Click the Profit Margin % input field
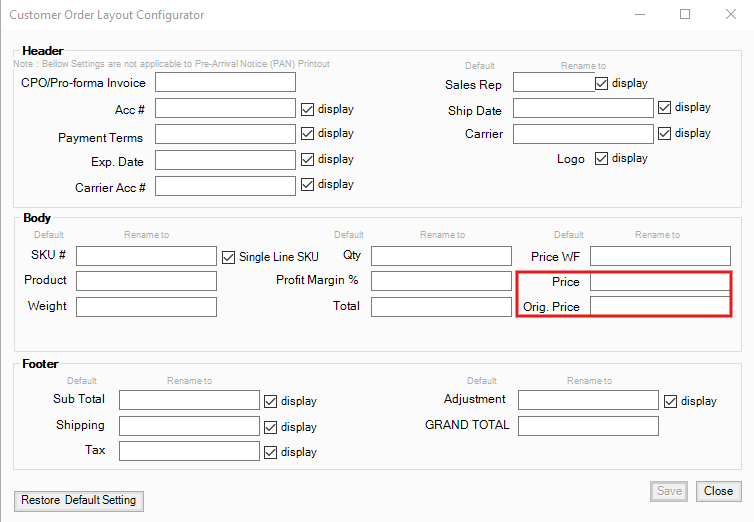Screen dimensions: 754x522 tap(441, 281)
